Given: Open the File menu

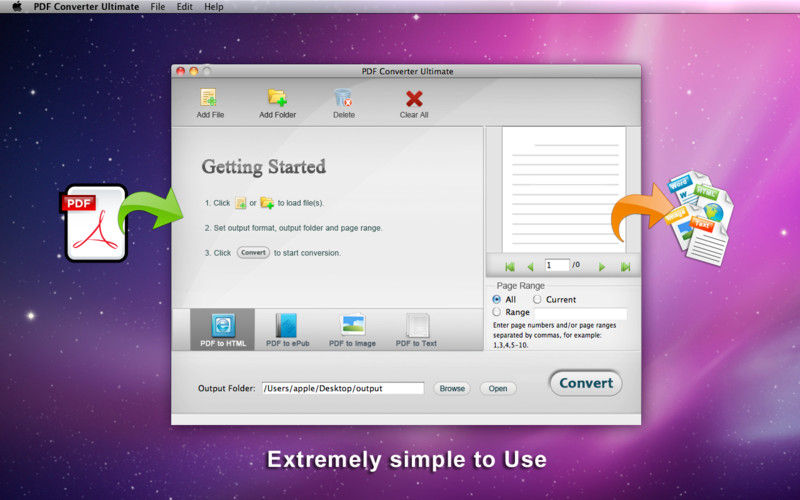Looking at the screenshot, I should [158, 7].
